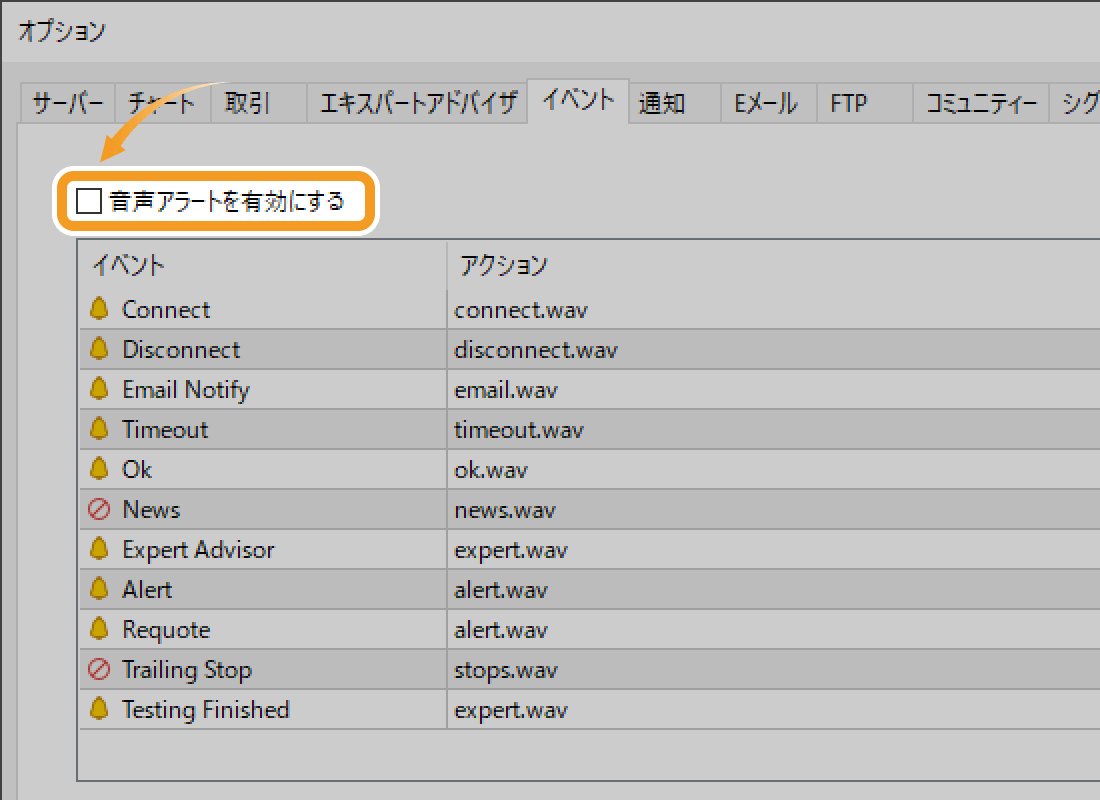The width and height of the screenshot is (1100, 800).
Task: Toggle the Alert event bell icon
Action: [x=98, y=589]
